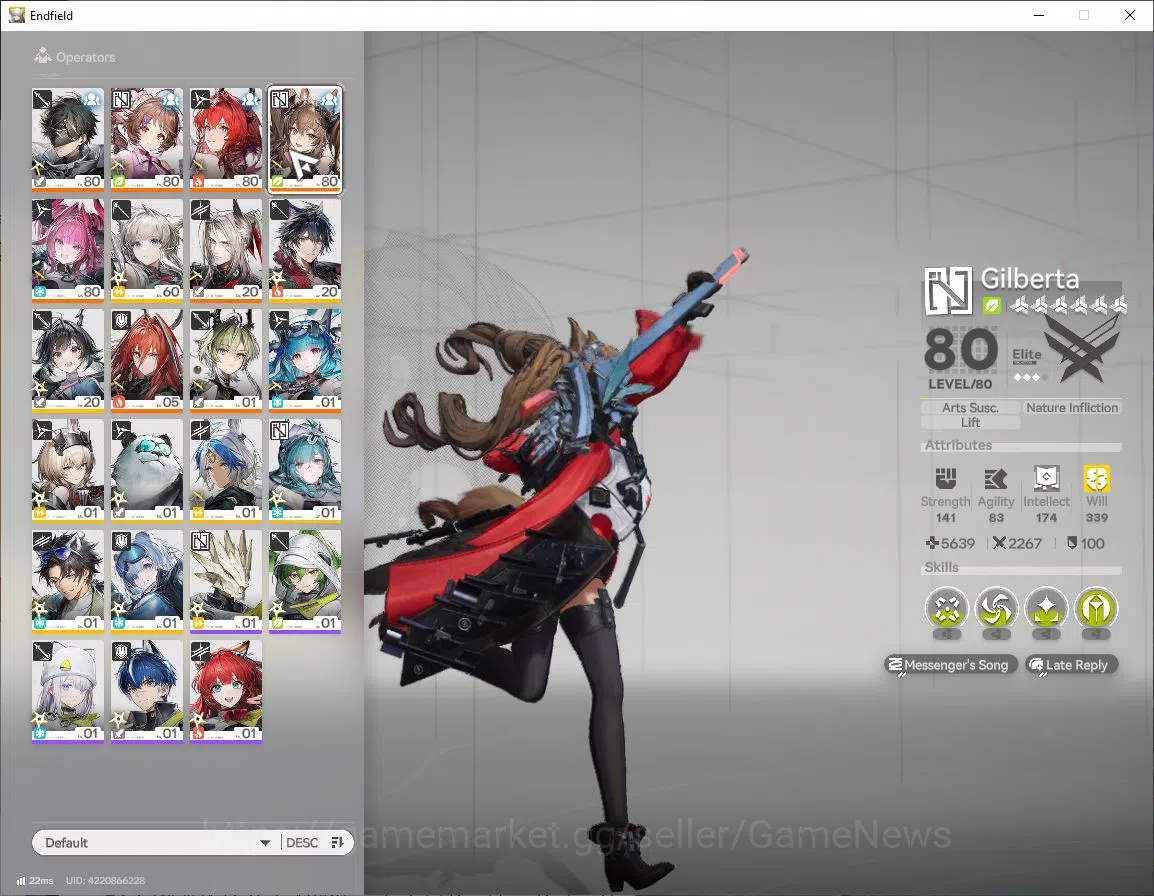Image resolution: width=1154 pixels, height=896 pixels.
Task: Click the Operators header icon
Action: 43,56
